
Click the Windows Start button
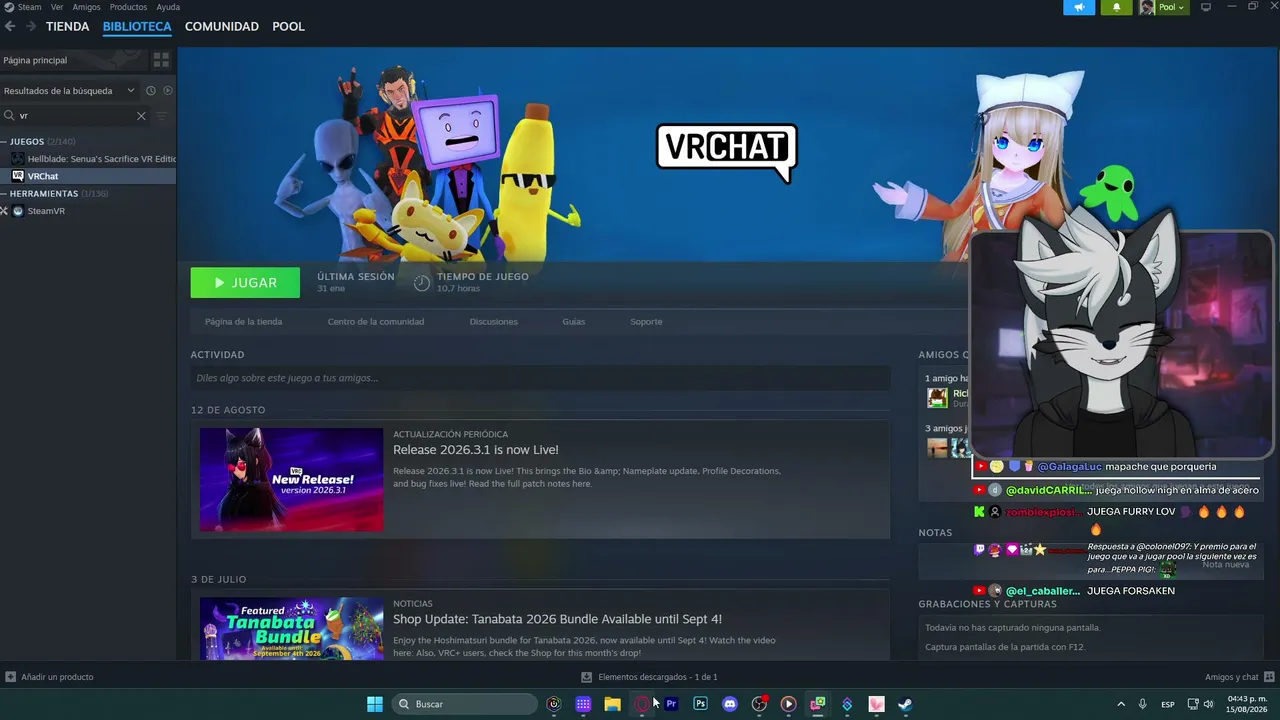click(375, 704)
